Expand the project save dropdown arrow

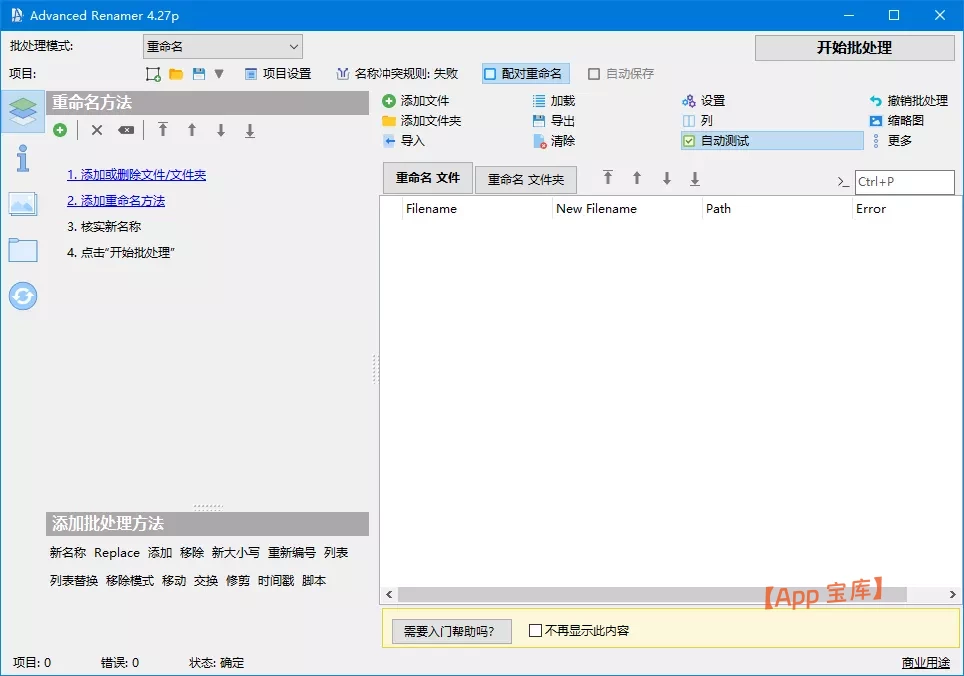click(x=219, y=74)
